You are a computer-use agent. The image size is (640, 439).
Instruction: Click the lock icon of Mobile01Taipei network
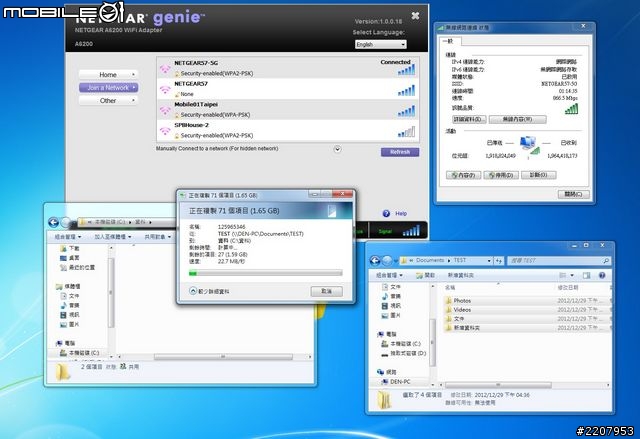[177, 115]
